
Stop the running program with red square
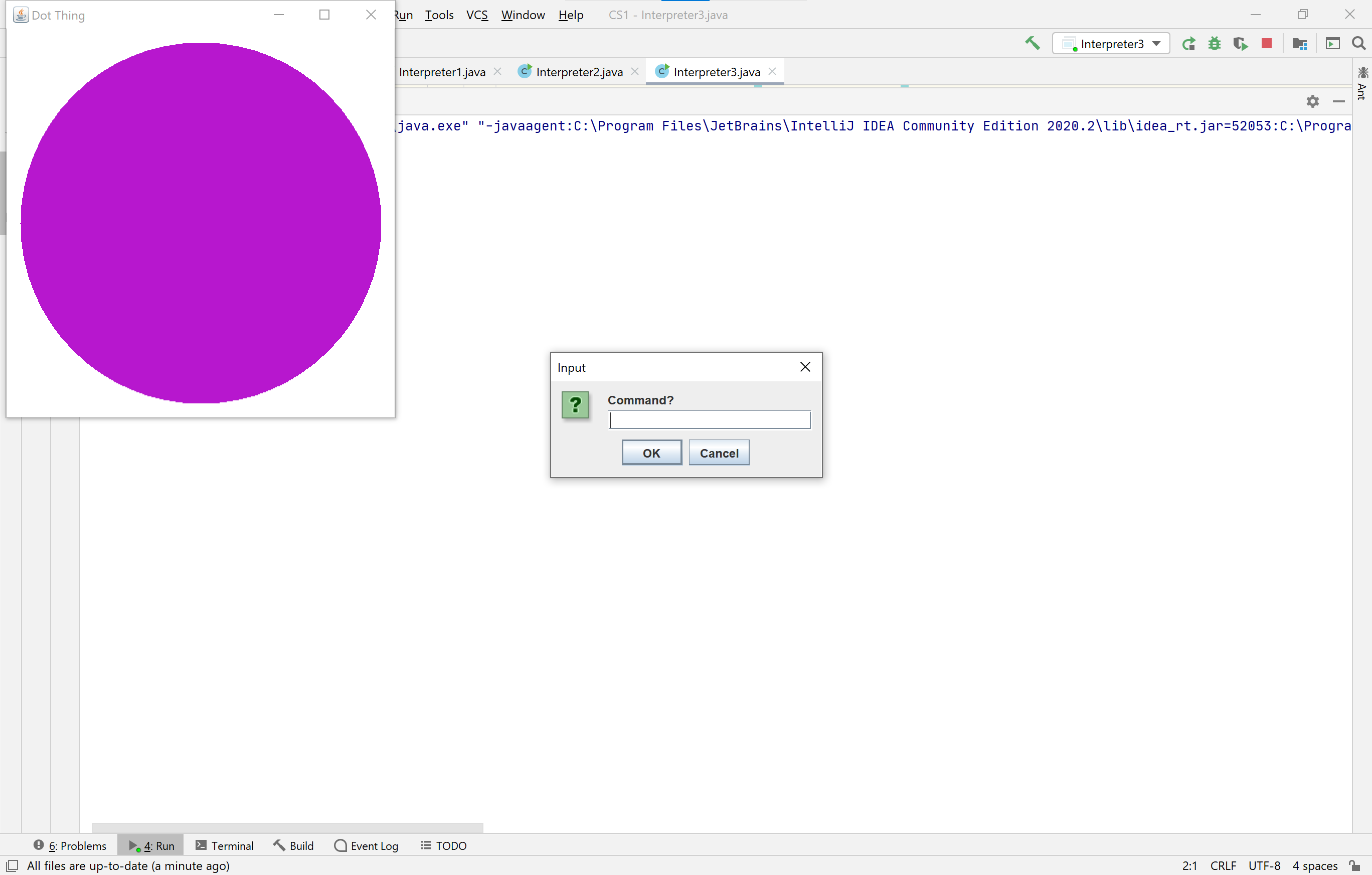1267,43
